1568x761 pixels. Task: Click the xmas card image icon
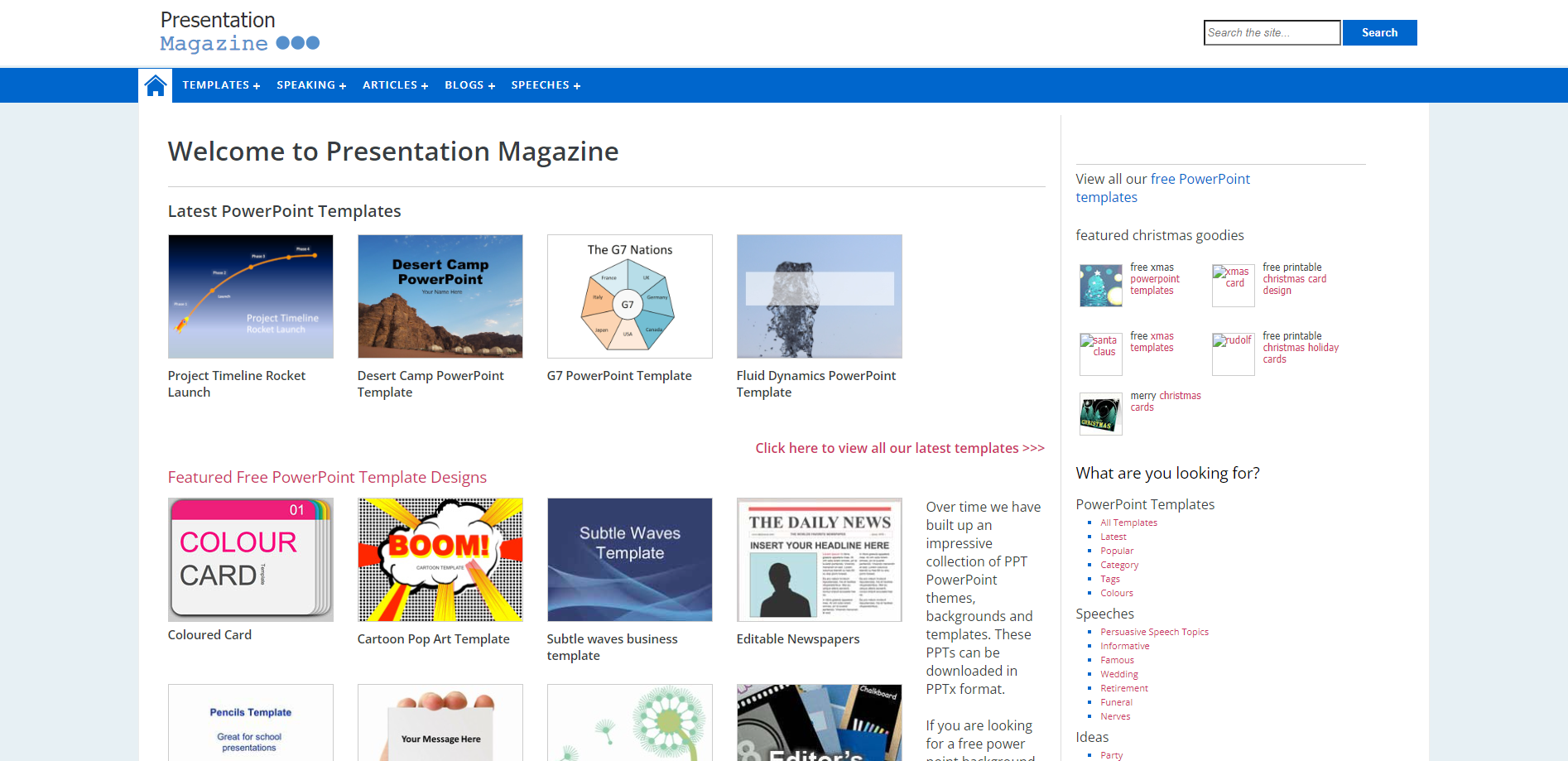coord(1233,286)
